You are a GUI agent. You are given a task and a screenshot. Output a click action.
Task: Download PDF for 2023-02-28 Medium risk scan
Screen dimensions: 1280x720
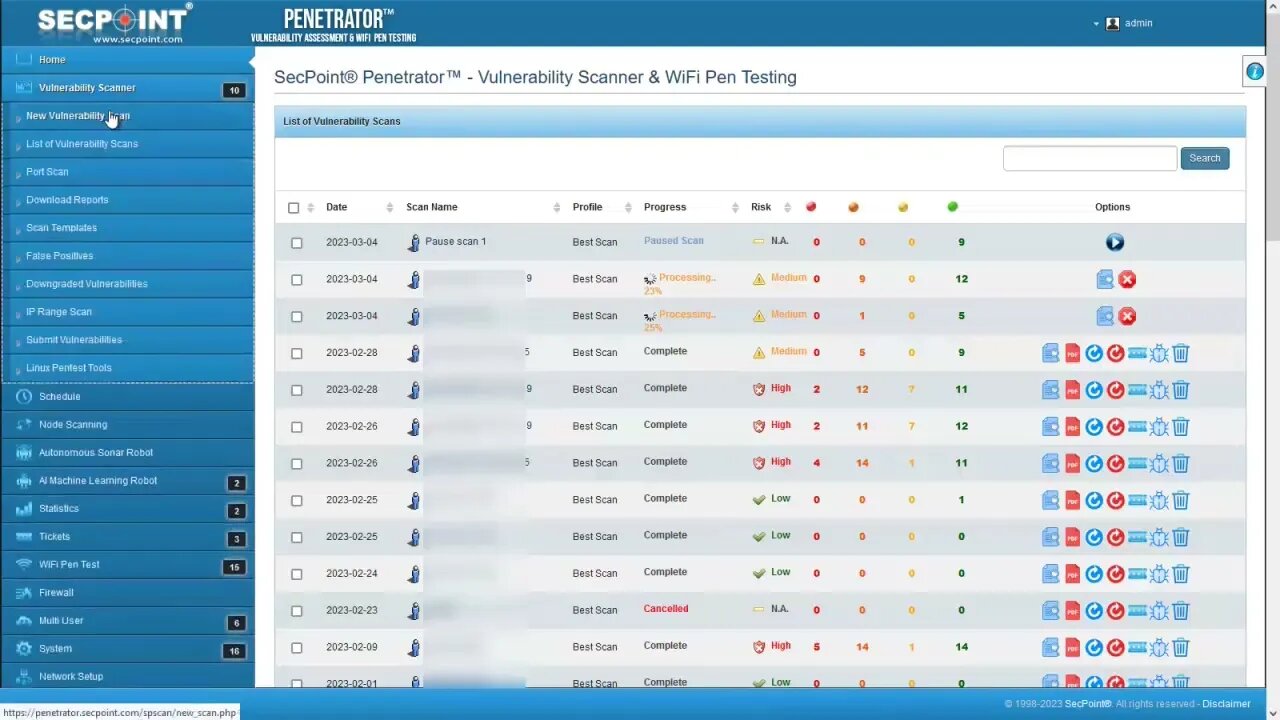(x=1072, y=353)
